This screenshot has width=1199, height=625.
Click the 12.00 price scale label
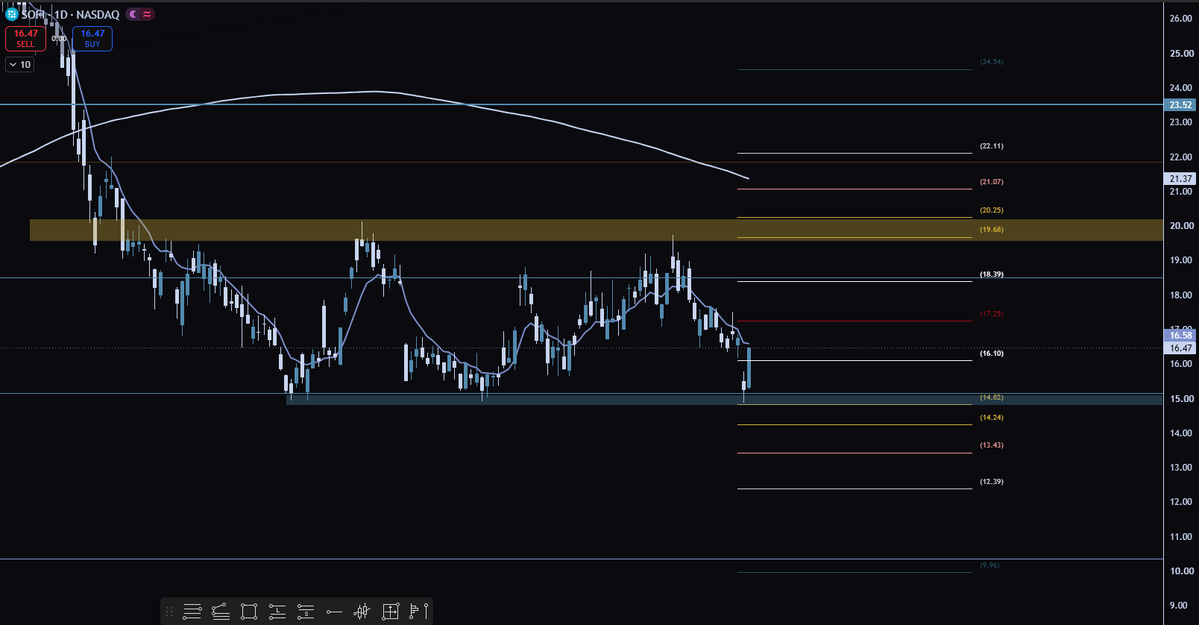pos(1181,502)
